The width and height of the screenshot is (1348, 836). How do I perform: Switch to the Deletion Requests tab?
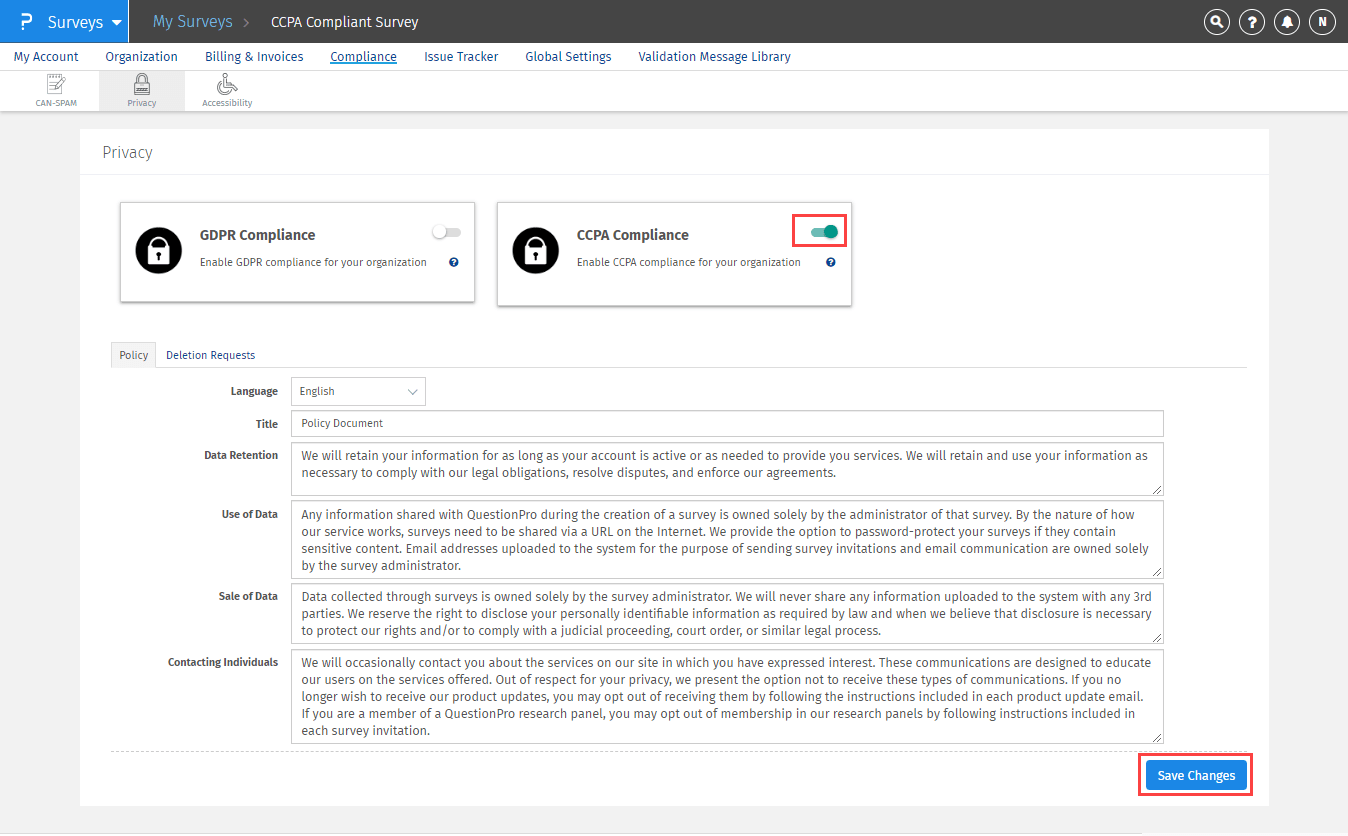pyautogui.click(x=210, y=355)
